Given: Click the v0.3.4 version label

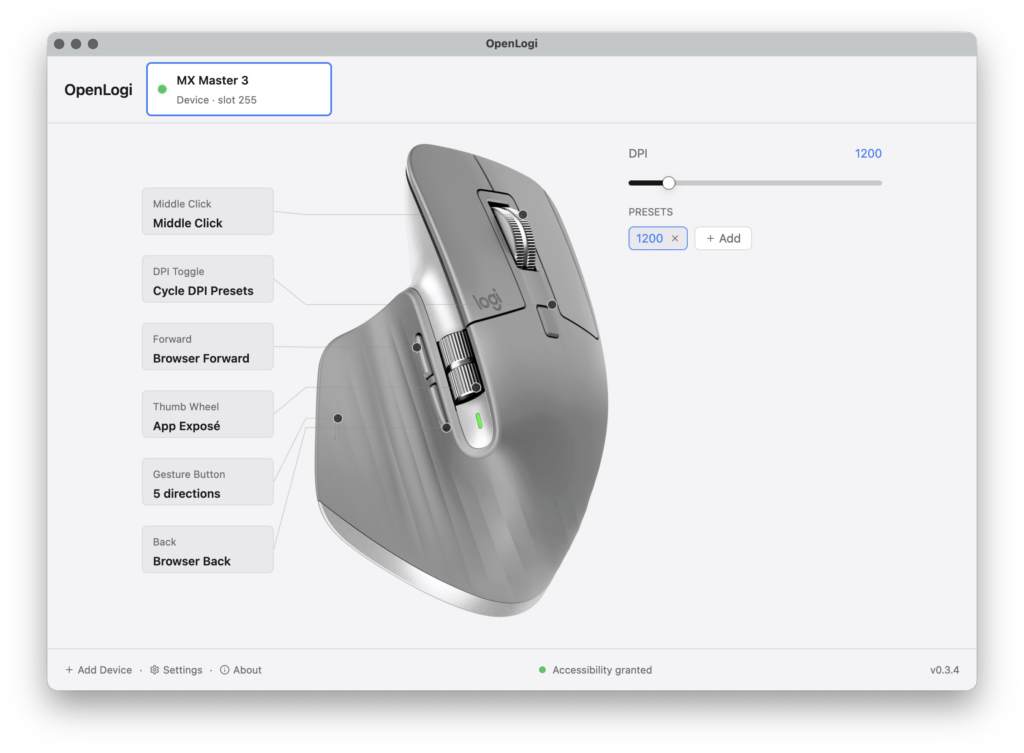Looking at the screenshot, I should 944,670.
